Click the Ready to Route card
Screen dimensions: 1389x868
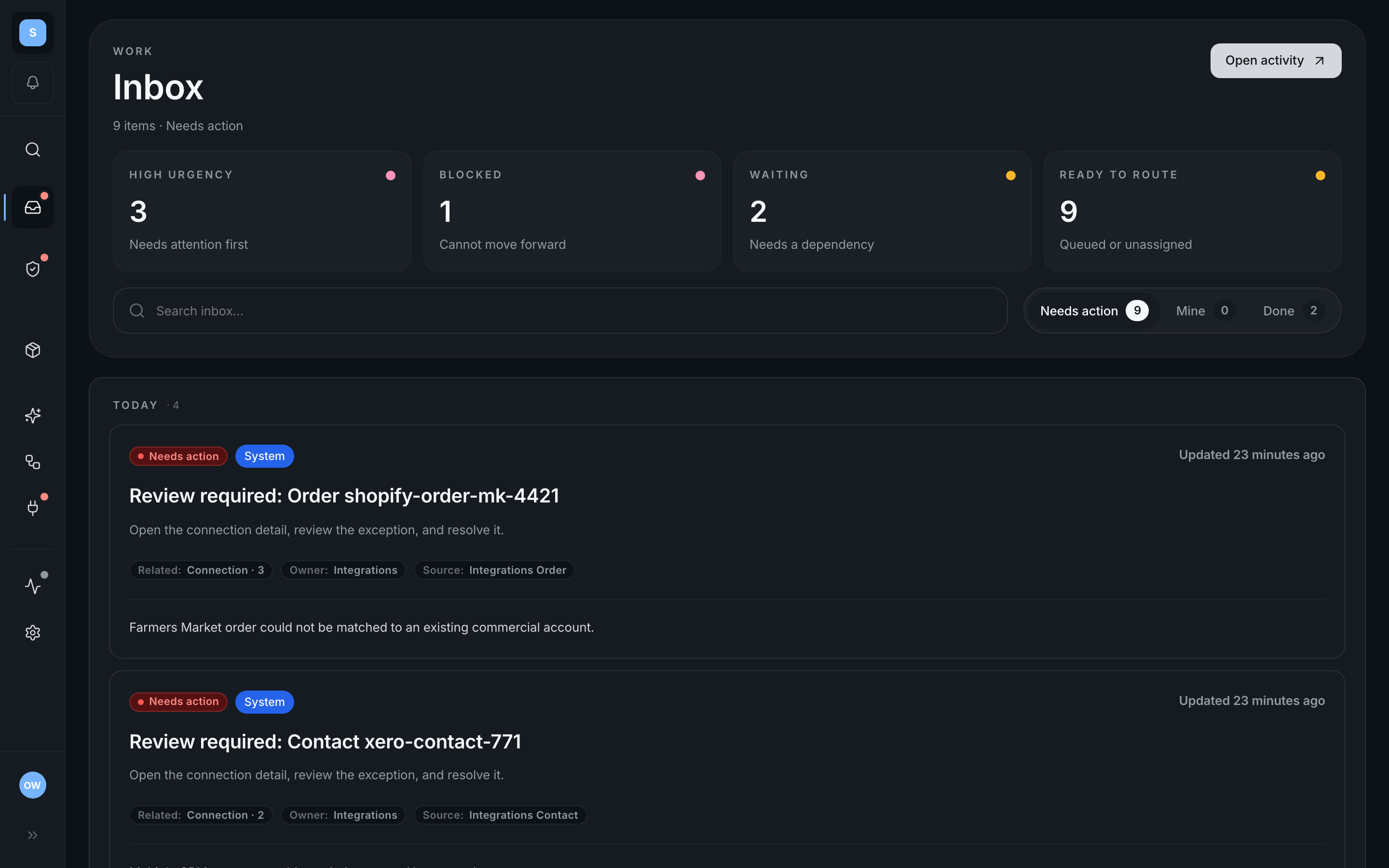point(1192,211)
